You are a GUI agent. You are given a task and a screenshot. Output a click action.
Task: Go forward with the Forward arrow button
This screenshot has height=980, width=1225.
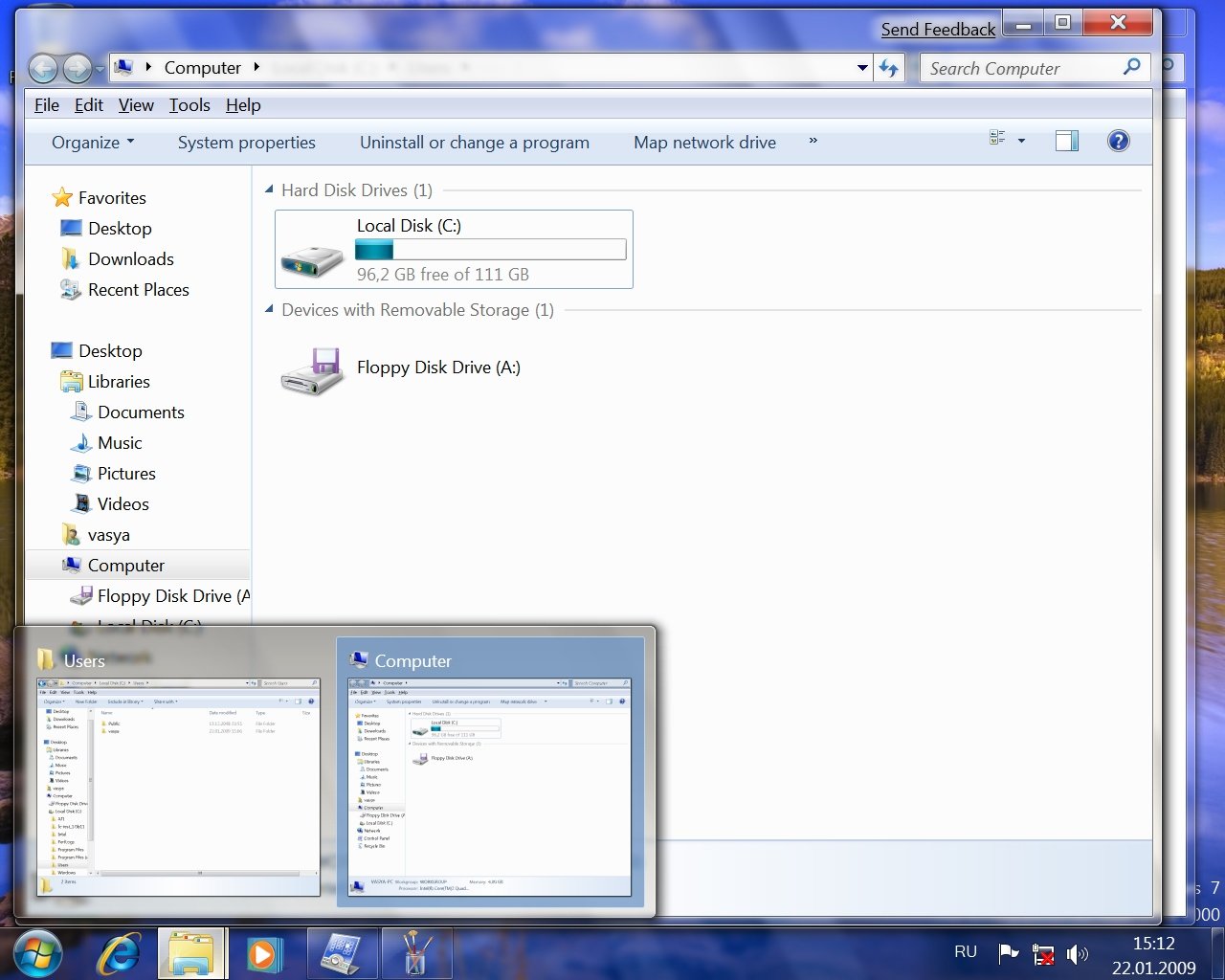77,68
